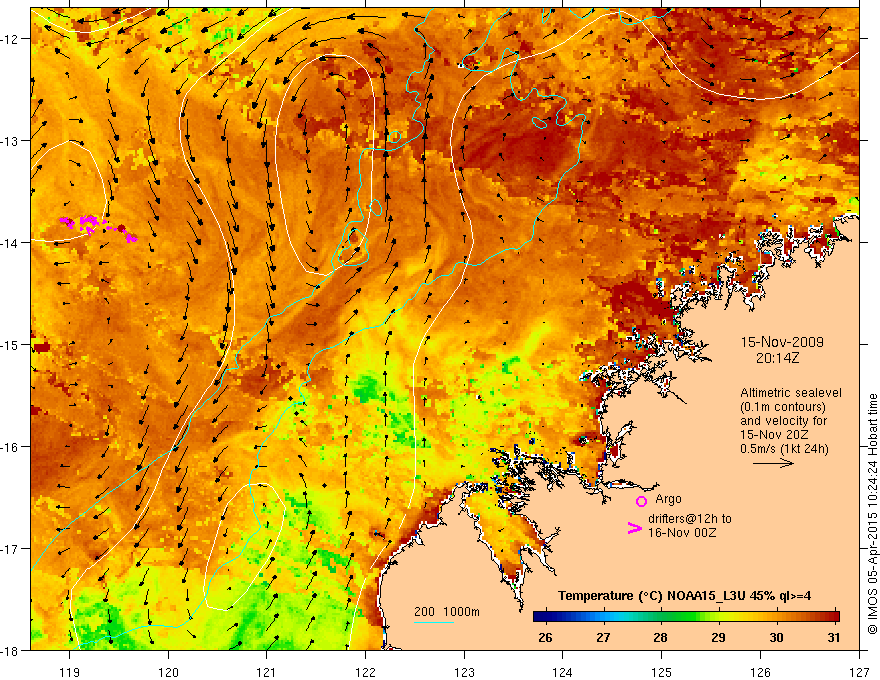Click the 'drifters@12h to' legend label
Screen dimensions: 880x680
(x=690, y=519)
